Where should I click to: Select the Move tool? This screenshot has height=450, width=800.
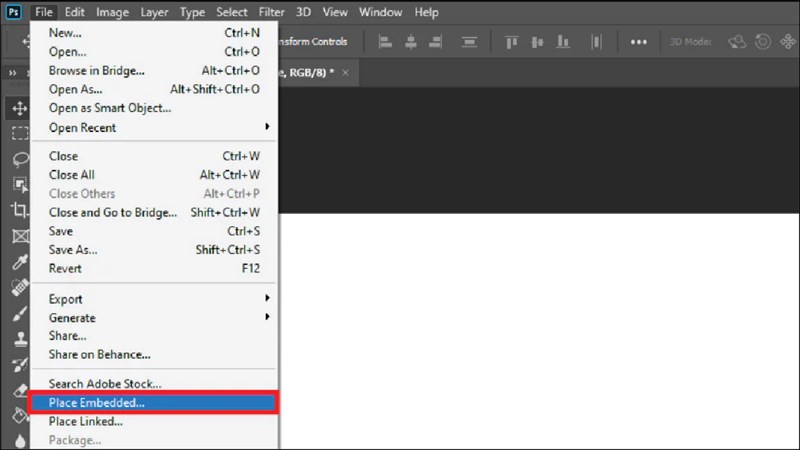pyautogui.click(x=19, y=108)
